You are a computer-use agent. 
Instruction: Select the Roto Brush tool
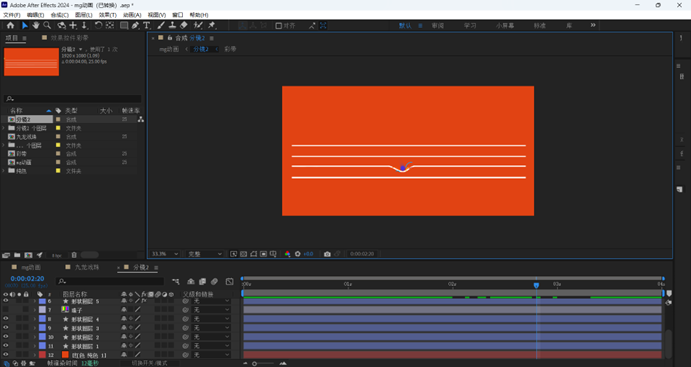pyautogui.click(x=198, y=26)
